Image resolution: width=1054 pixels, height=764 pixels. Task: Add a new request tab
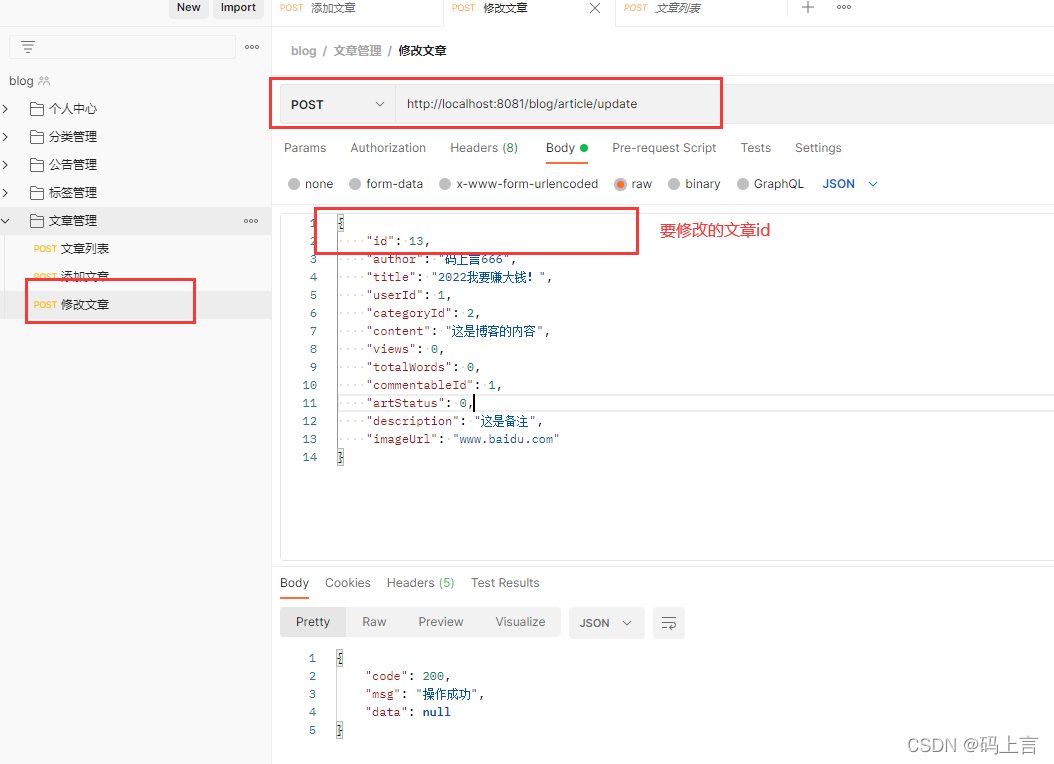click(808, 7)
